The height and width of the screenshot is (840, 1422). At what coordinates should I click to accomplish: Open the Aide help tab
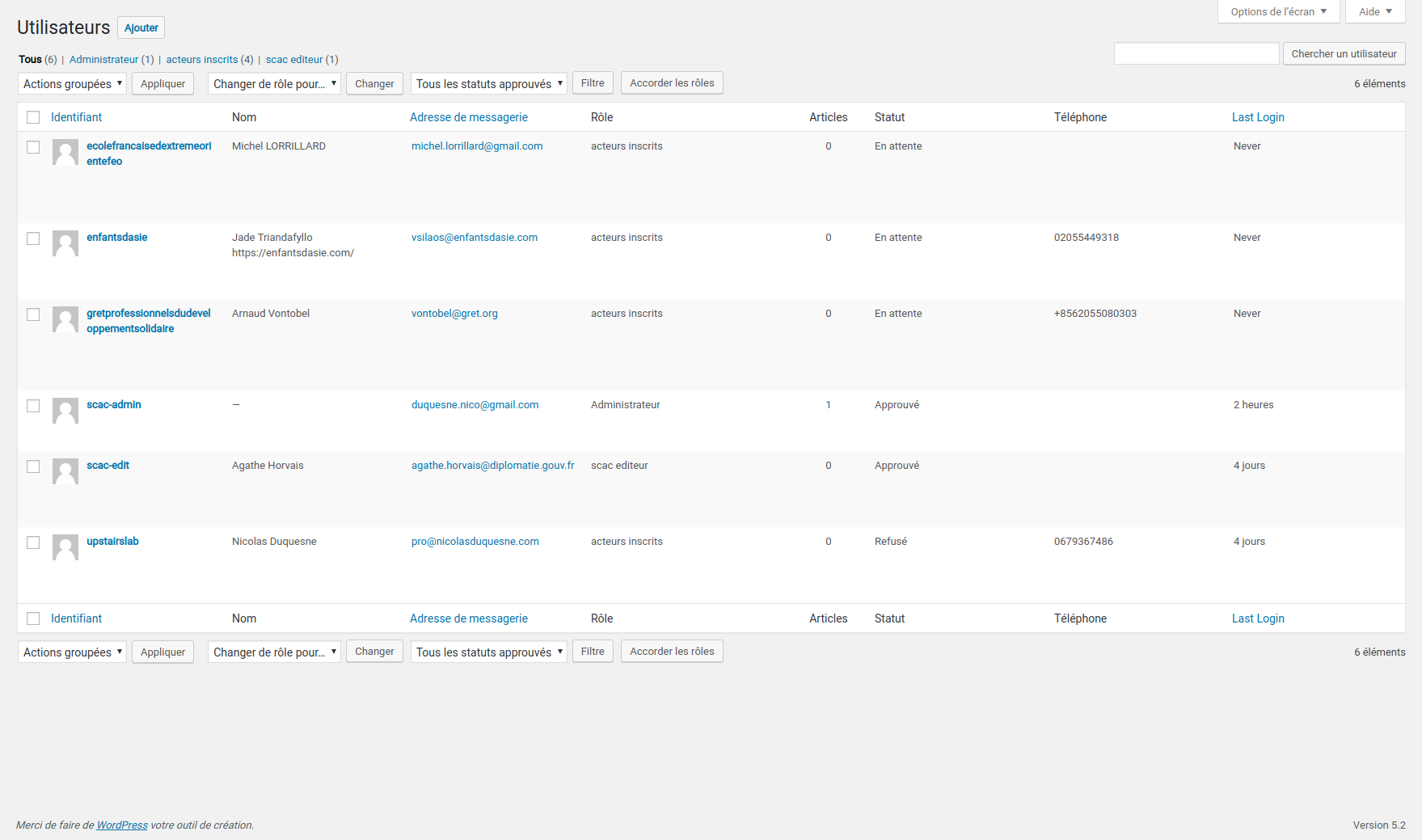pyautogui.click(x=1374, y=12)
